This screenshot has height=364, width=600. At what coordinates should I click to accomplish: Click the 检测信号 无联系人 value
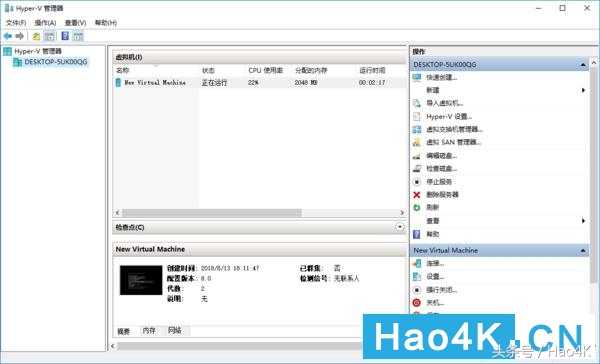point(347,279)
